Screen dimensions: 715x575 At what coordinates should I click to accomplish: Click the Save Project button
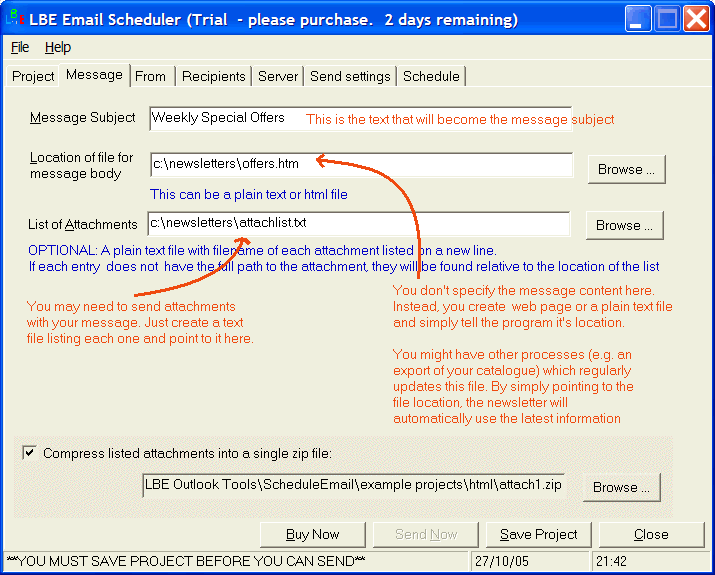click(539, 534)
